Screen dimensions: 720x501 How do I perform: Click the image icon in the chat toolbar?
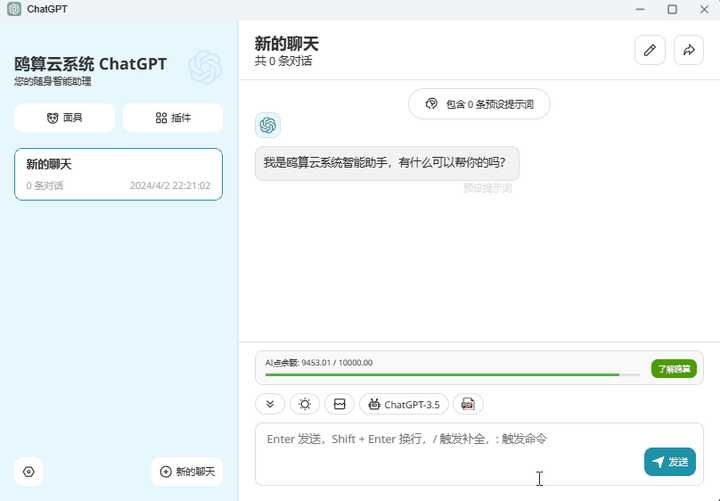click(x=339, y=404)
